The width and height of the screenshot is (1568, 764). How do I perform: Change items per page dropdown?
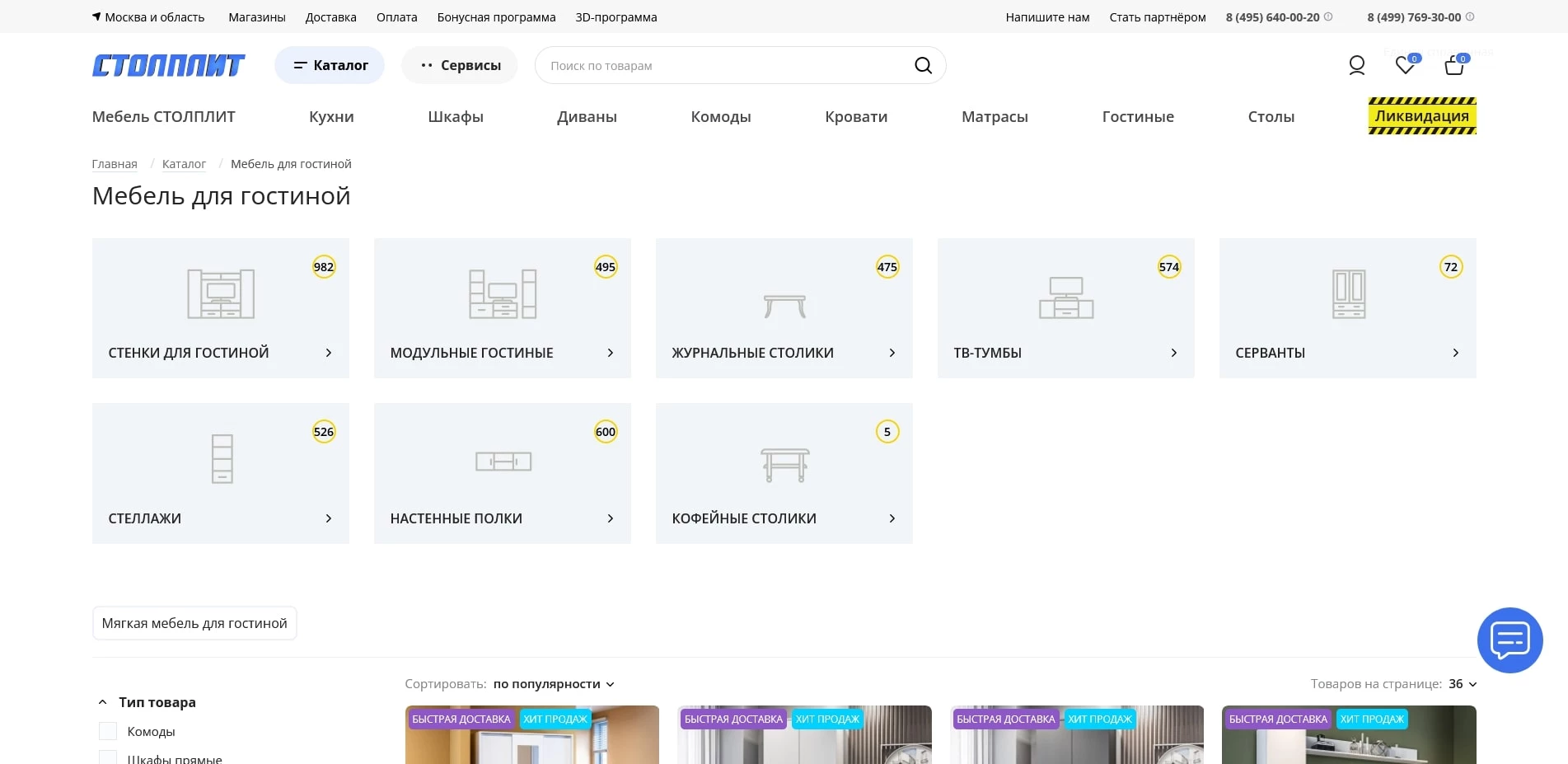click(1463, 684)
